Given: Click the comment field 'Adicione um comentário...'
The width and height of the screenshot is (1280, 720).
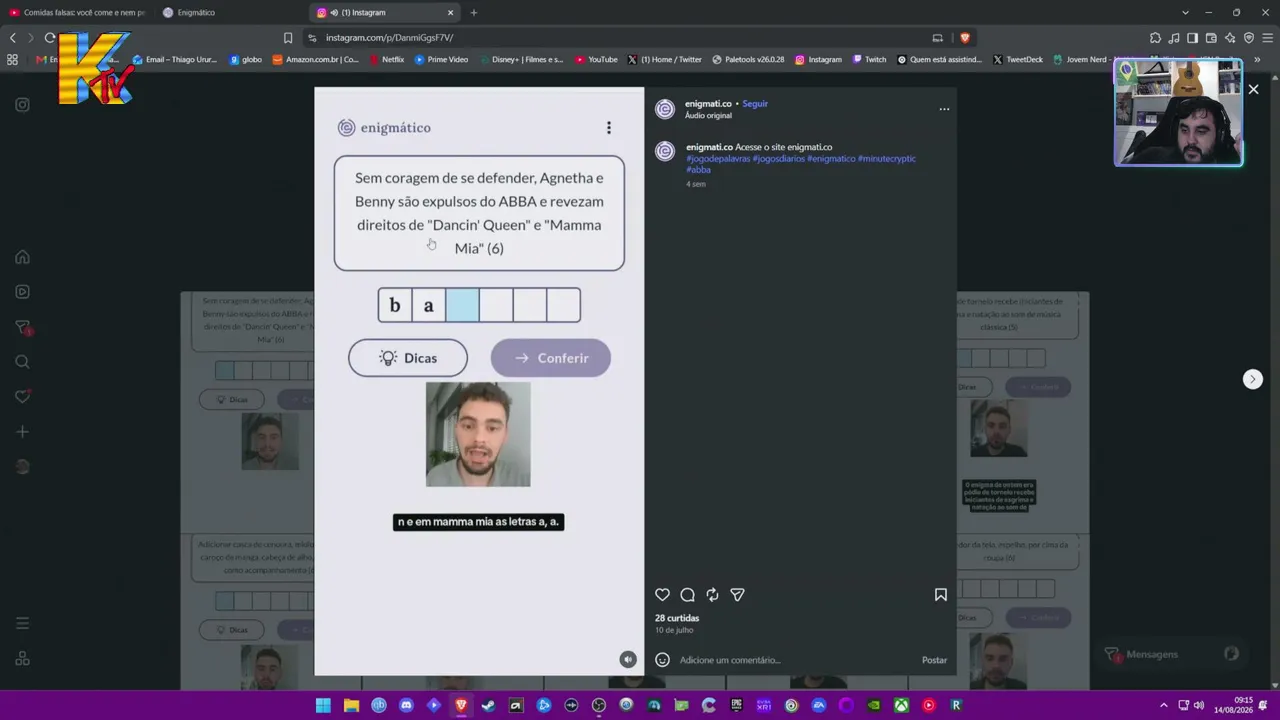Looking at the screenshot, I should pos(795,660).
